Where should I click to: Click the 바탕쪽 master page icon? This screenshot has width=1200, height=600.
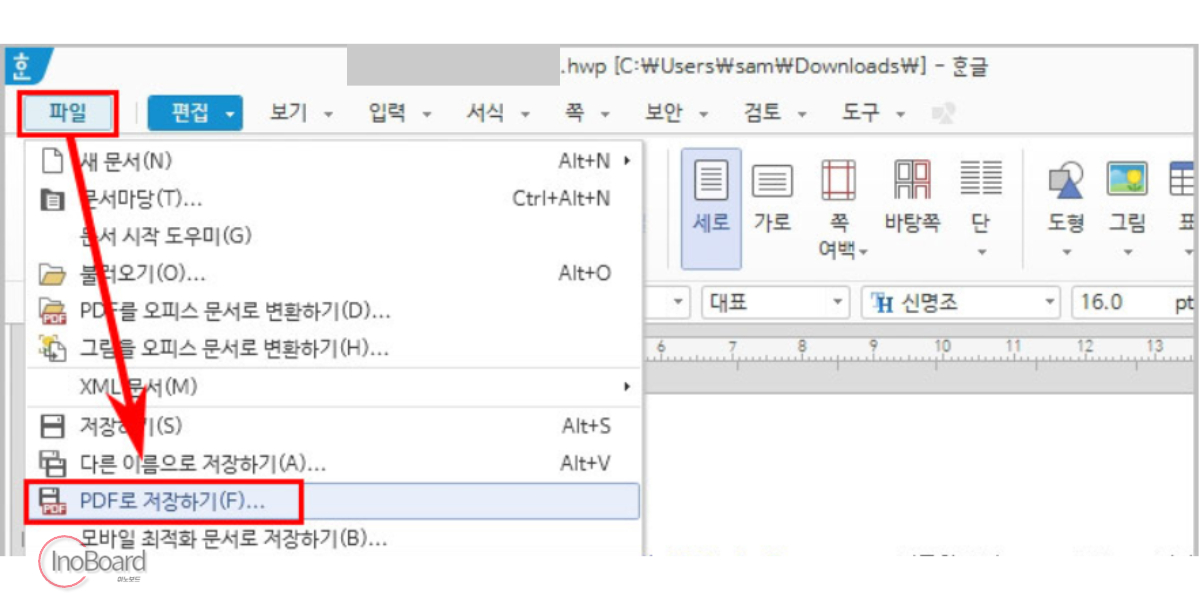tap(912, 181)
